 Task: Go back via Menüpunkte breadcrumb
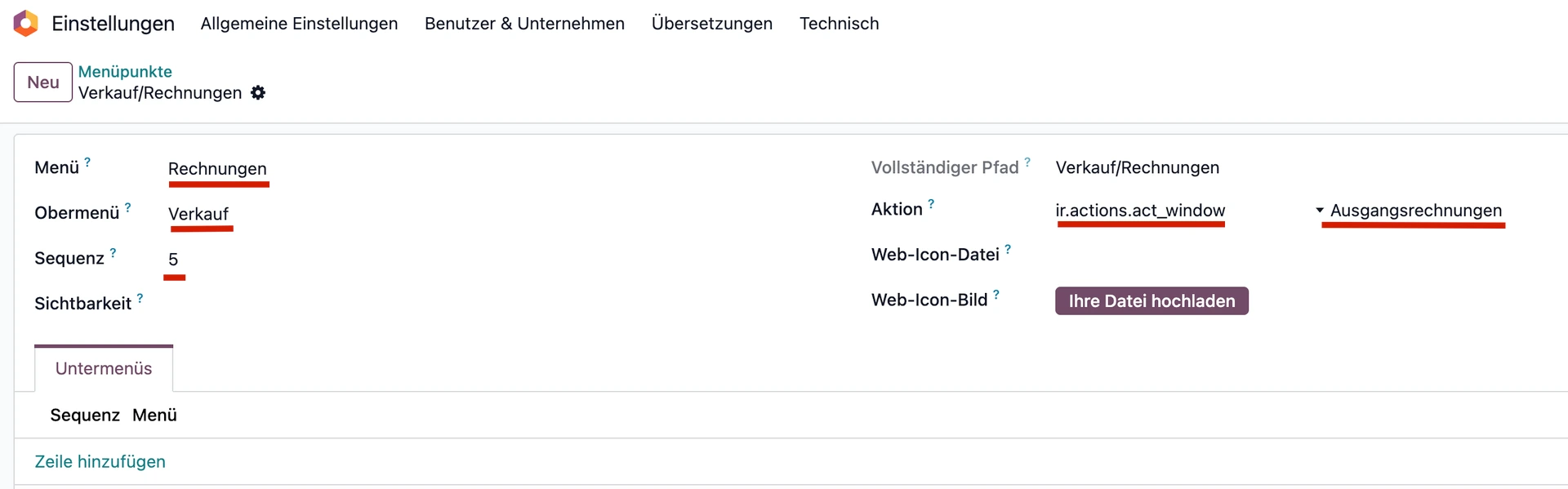[x=125, y=72]
